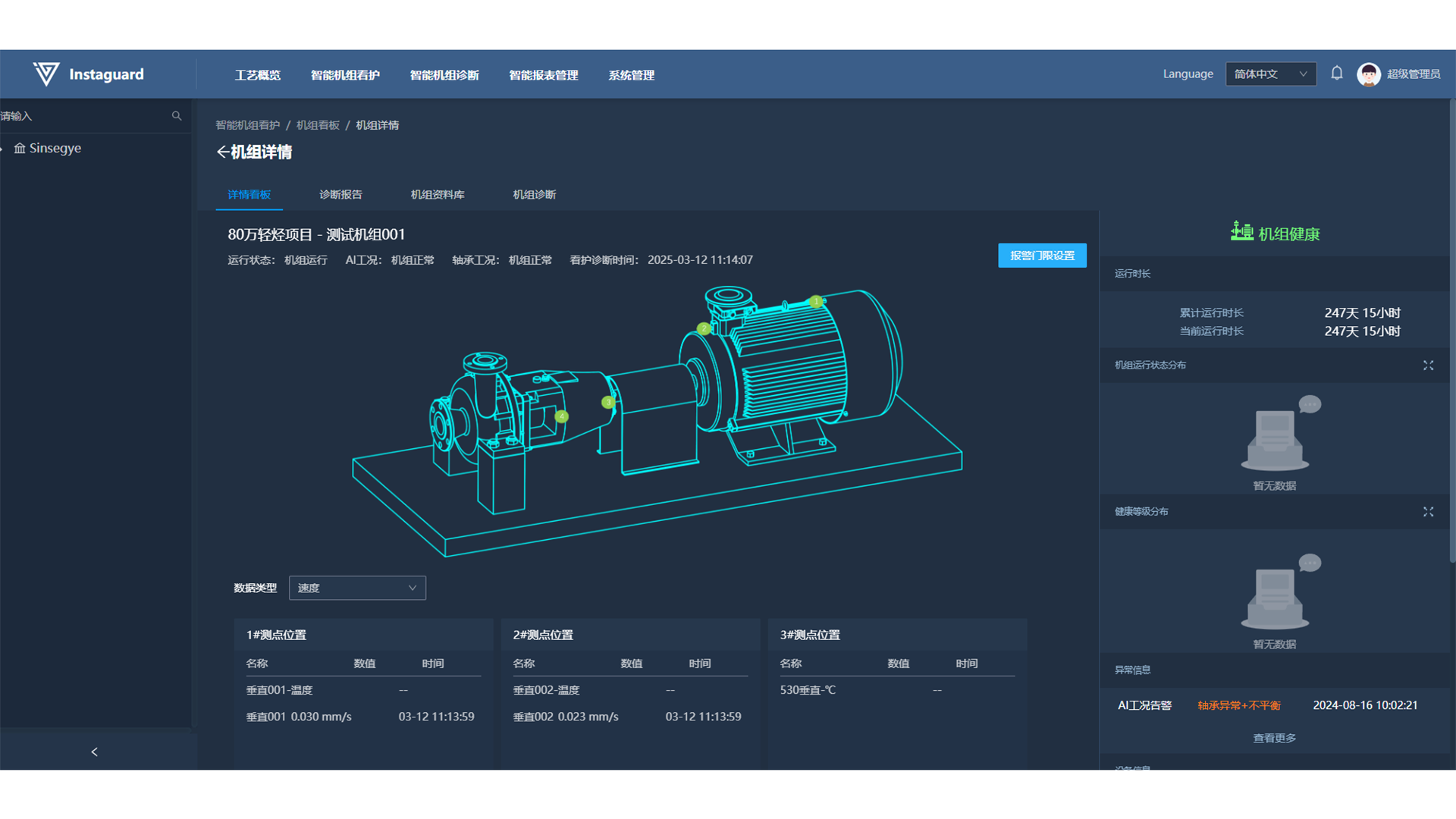Click the 看护诊断时间 2025-03-12 11:14:07 value
This screenshot has width=1456, height=819.
pos(700,260)
